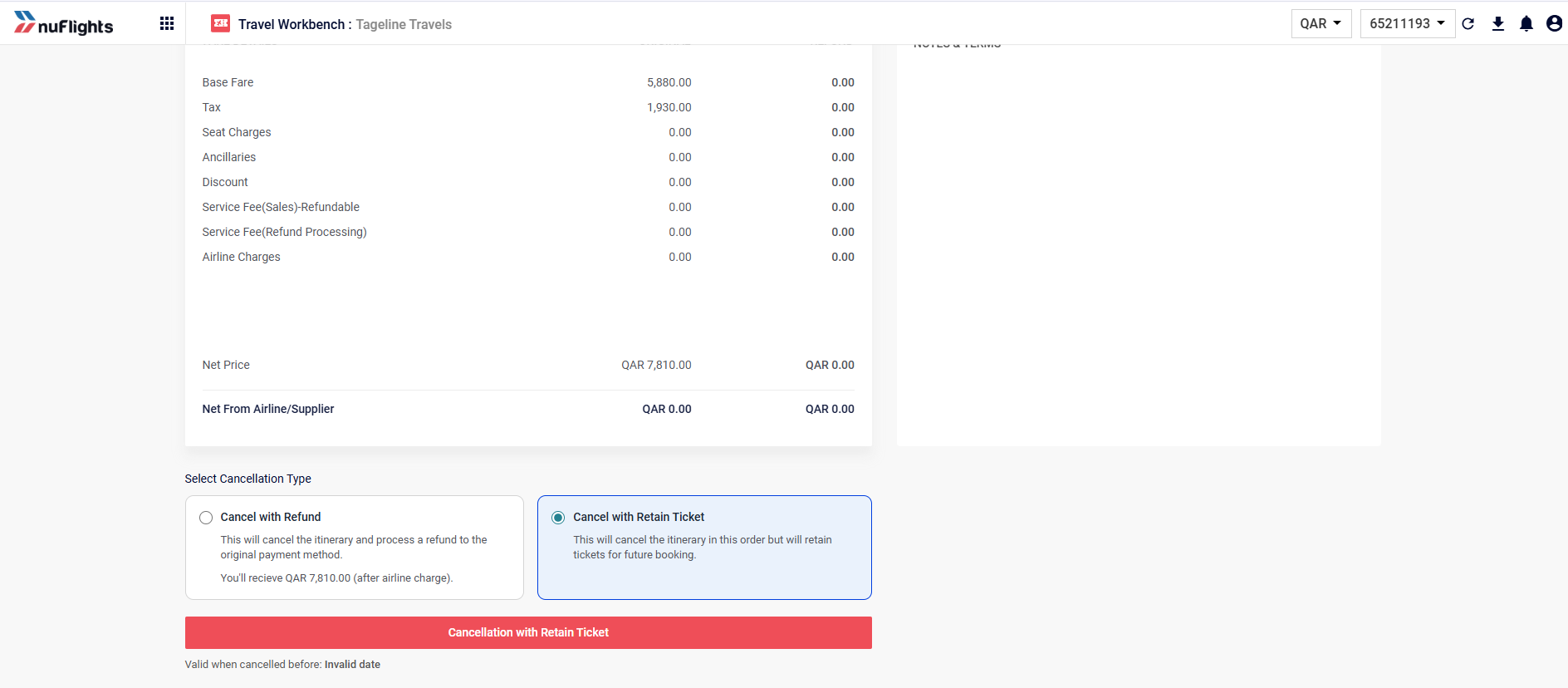Click Tageline Travels agency name
The height and width of the screenshot is (688, 1568).
(x=404, y=24)
